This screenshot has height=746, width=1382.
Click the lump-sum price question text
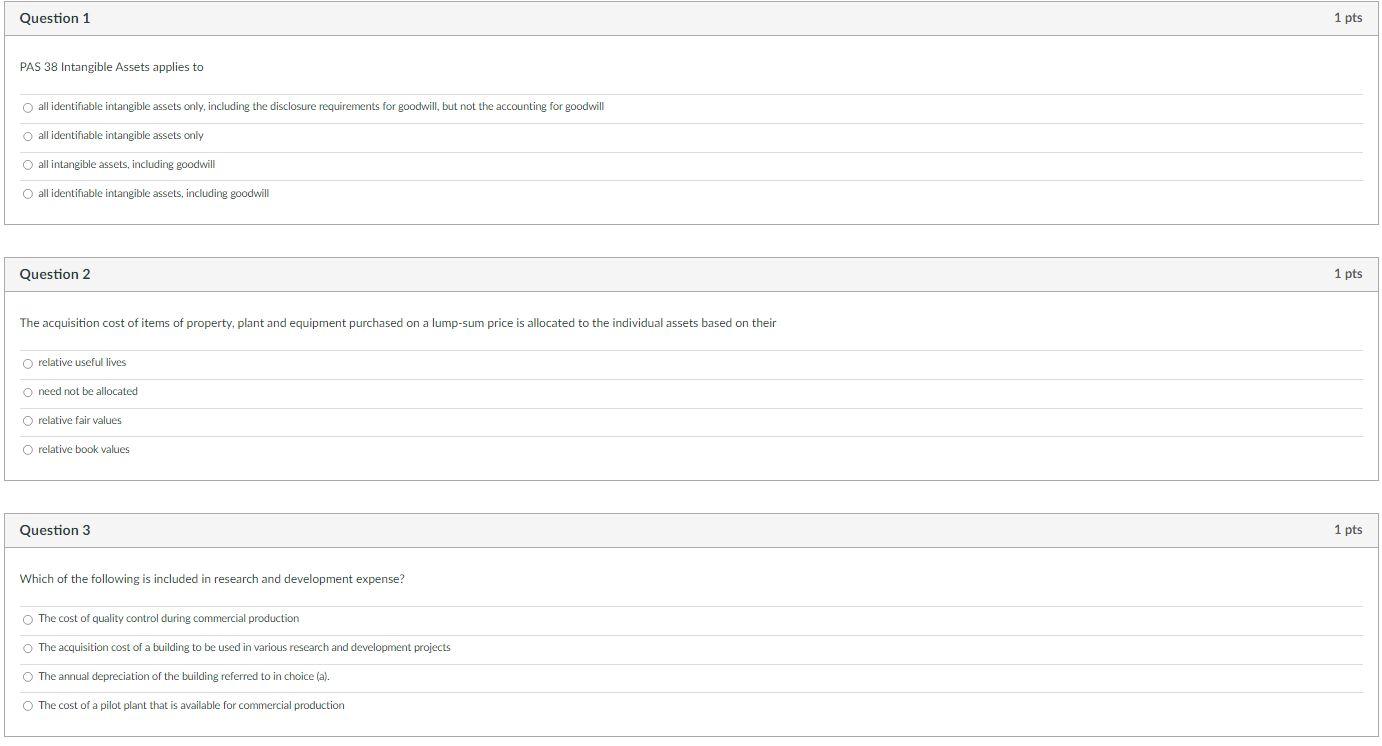click(400, 322)
